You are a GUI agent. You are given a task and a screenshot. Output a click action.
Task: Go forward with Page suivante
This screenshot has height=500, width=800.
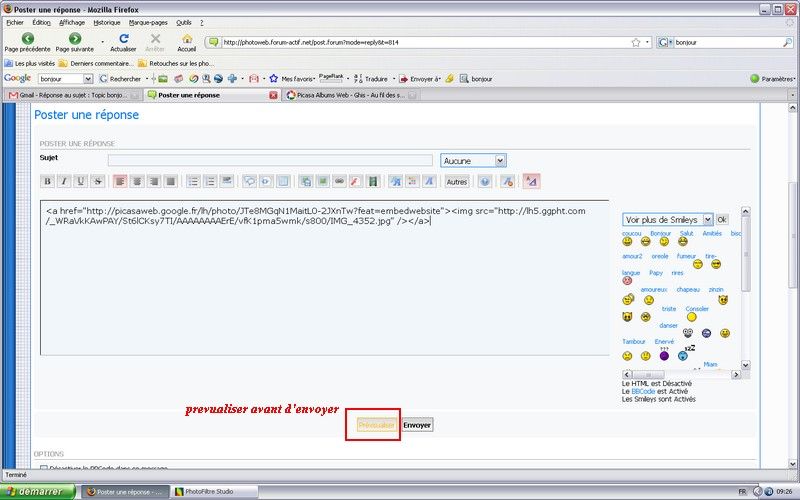(x=75, y=42)
